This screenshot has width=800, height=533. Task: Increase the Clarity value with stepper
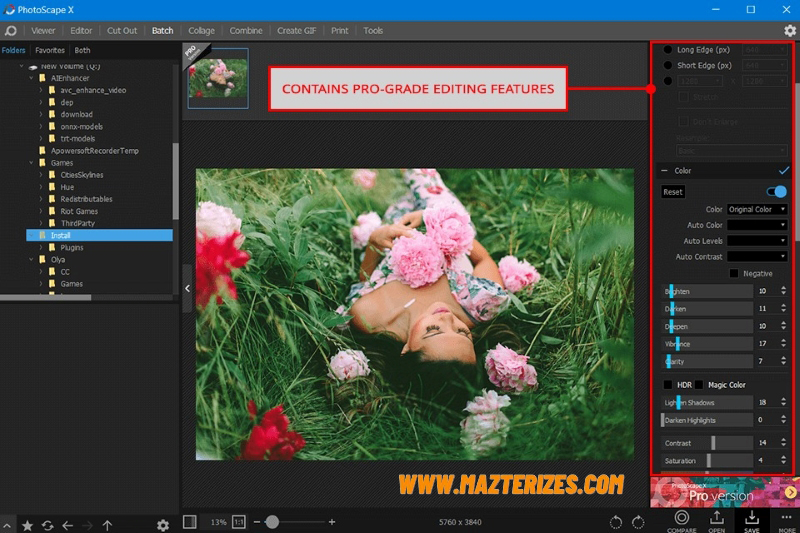click(x=783, y=358)
